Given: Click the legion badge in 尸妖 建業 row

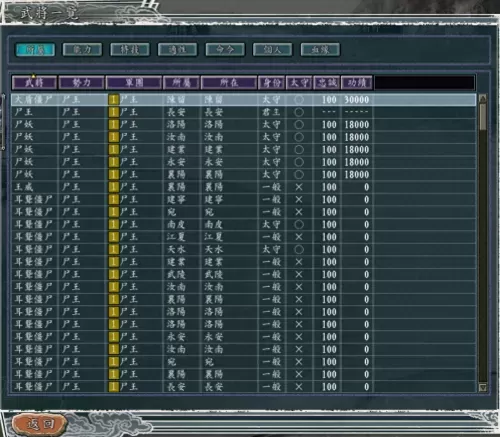Looking at the screenshot, I should tap(113, 150).
